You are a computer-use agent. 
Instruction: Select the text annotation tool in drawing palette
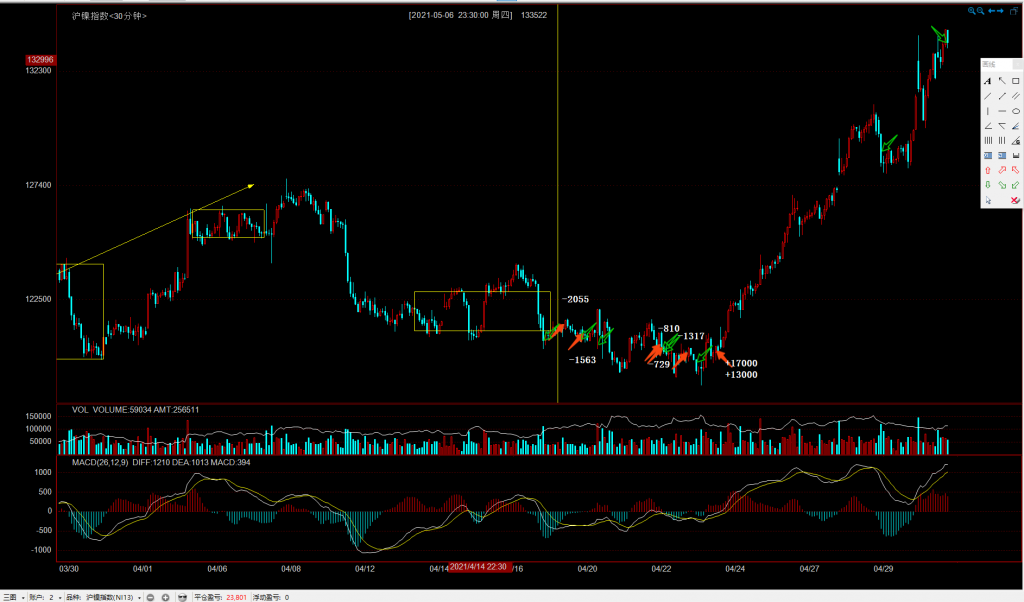click(x=988, y=81)
